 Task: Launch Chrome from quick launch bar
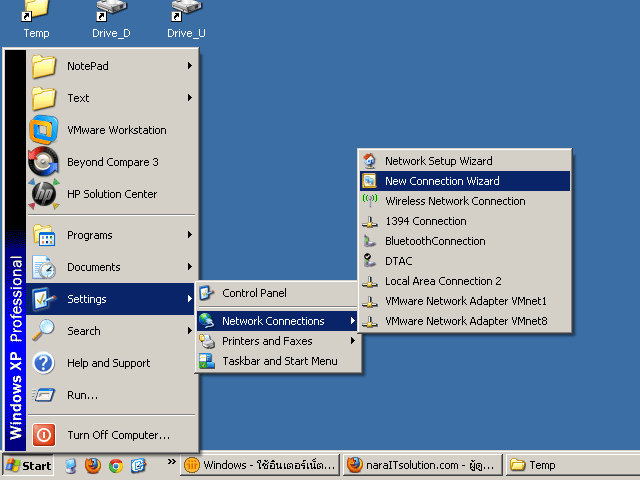(116, 466)
